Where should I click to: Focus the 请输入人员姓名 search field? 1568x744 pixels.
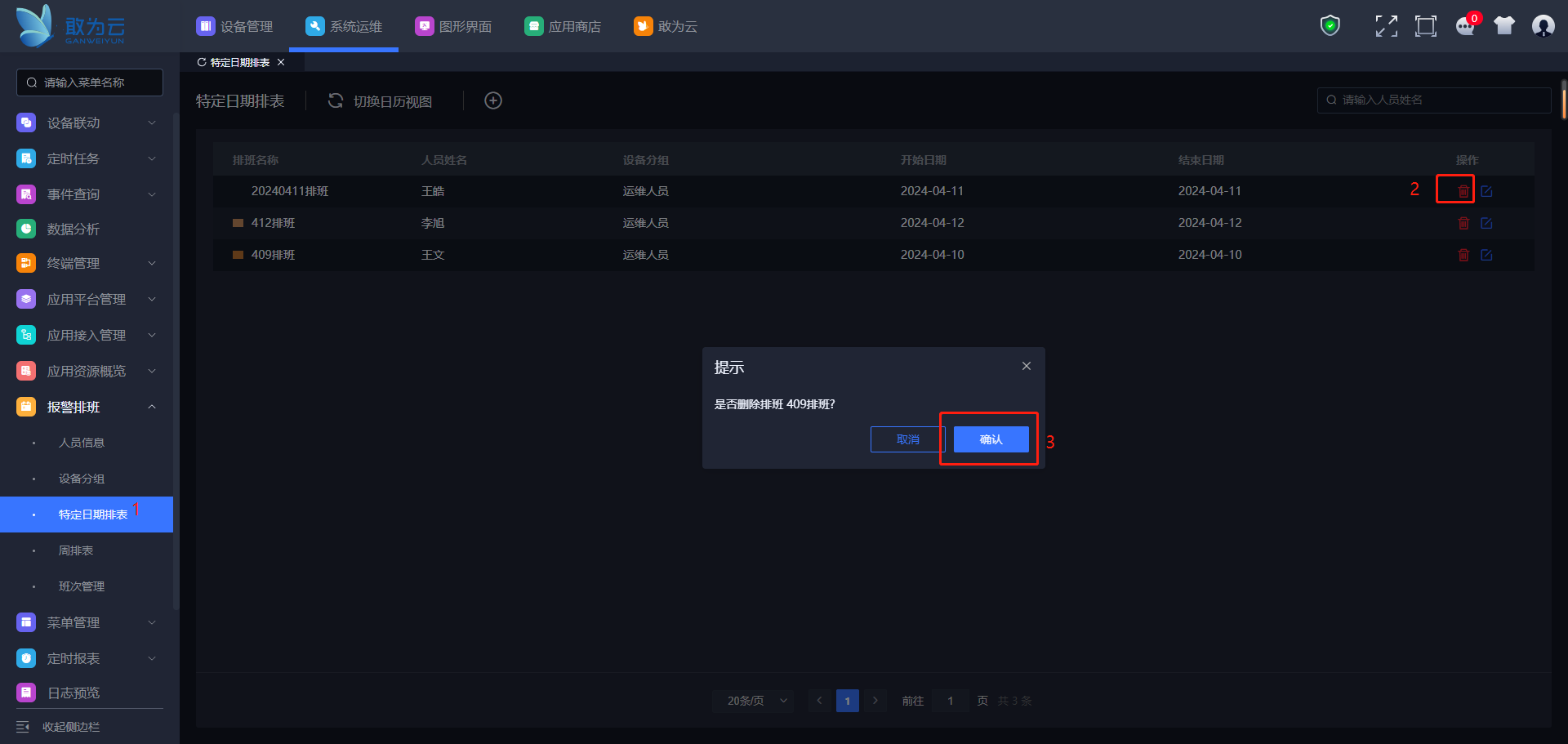(x=1434, y=100)
